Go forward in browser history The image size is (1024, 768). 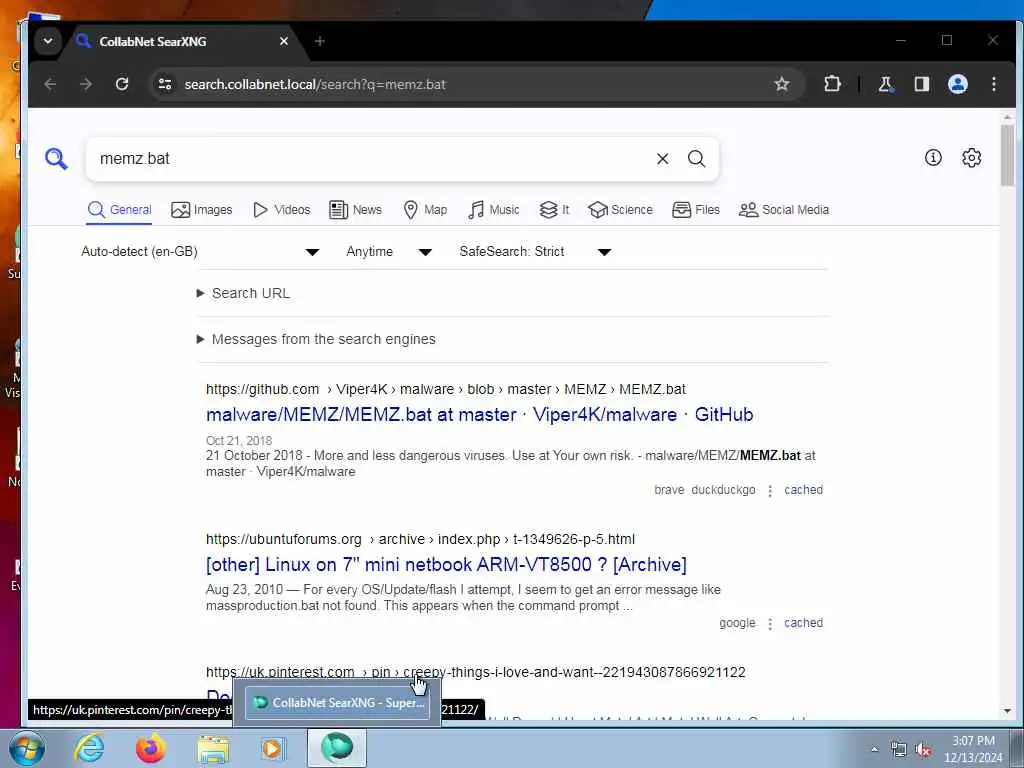[86, 84]
